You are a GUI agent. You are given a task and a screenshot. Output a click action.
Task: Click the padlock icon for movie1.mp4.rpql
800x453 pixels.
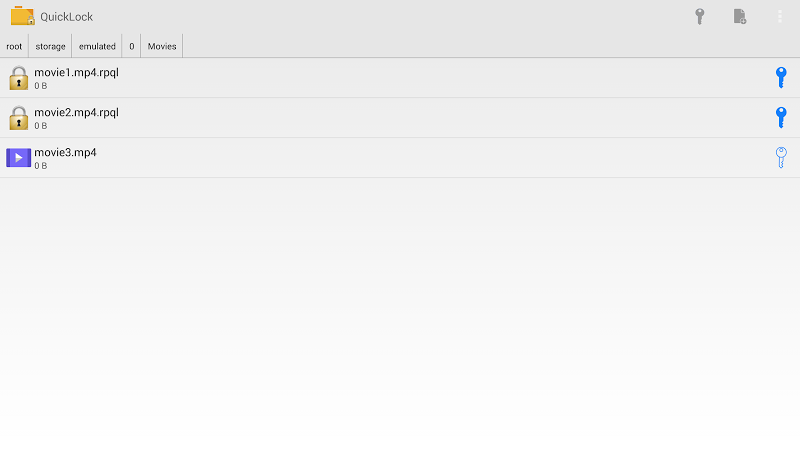point(19,78)
